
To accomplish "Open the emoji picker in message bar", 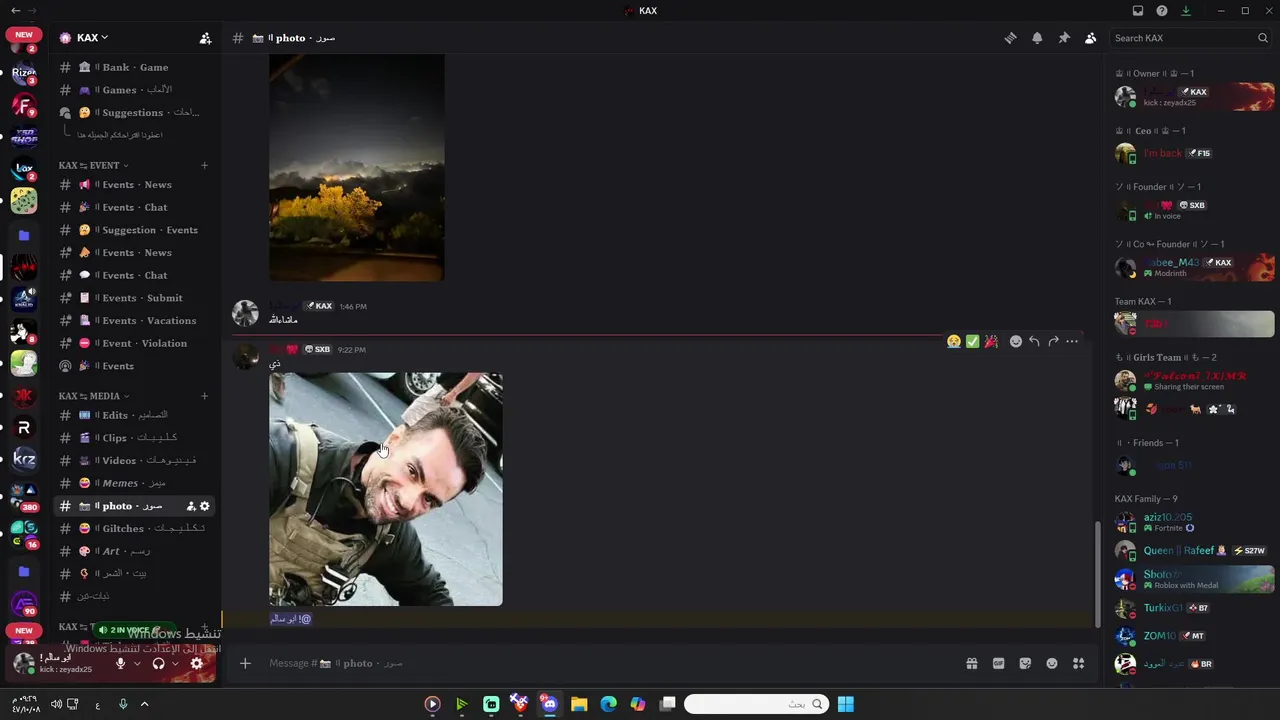I will tap(1052, 663).
